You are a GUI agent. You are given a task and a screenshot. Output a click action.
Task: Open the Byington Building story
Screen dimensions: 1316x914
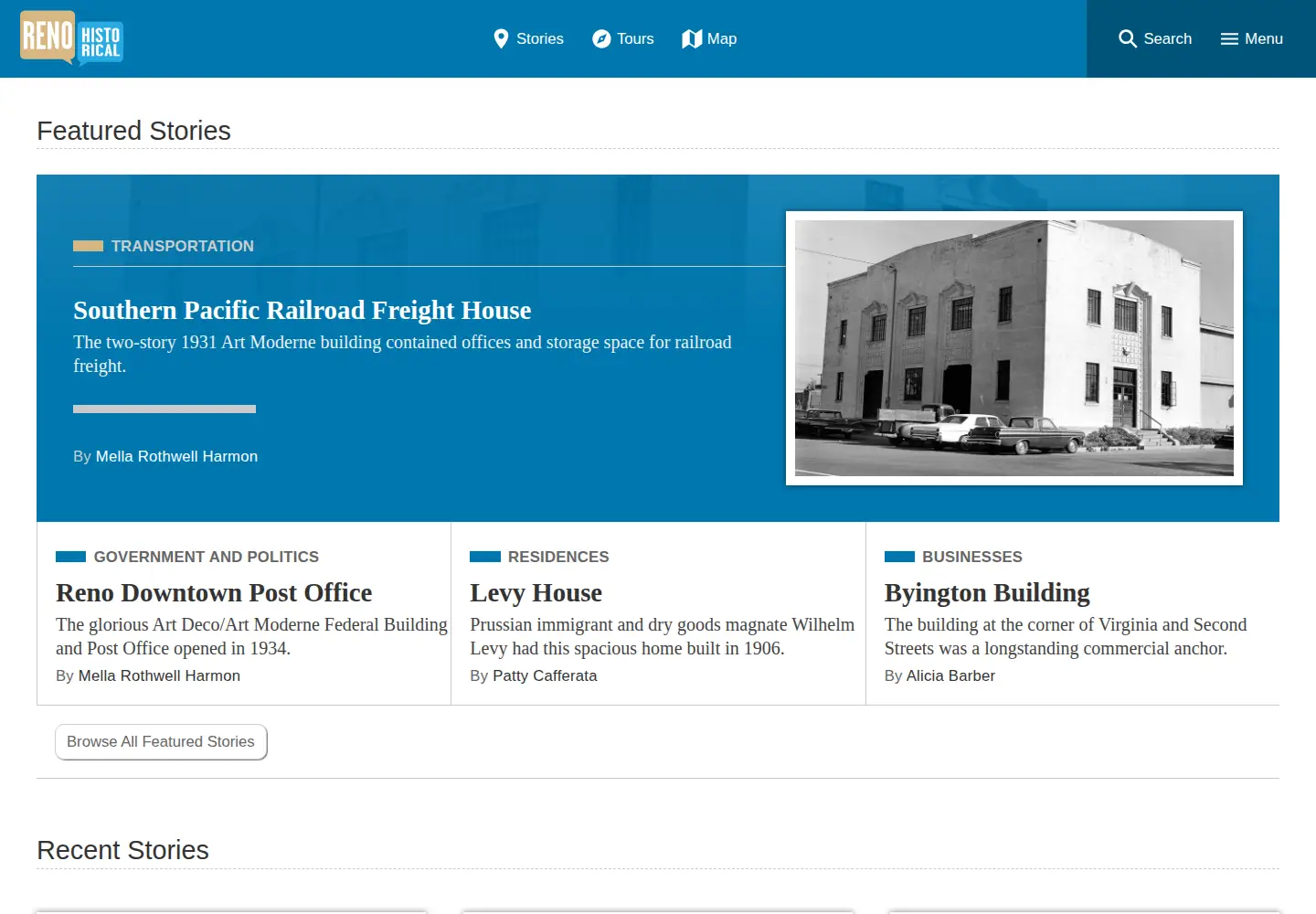click(x=987, y=593)
